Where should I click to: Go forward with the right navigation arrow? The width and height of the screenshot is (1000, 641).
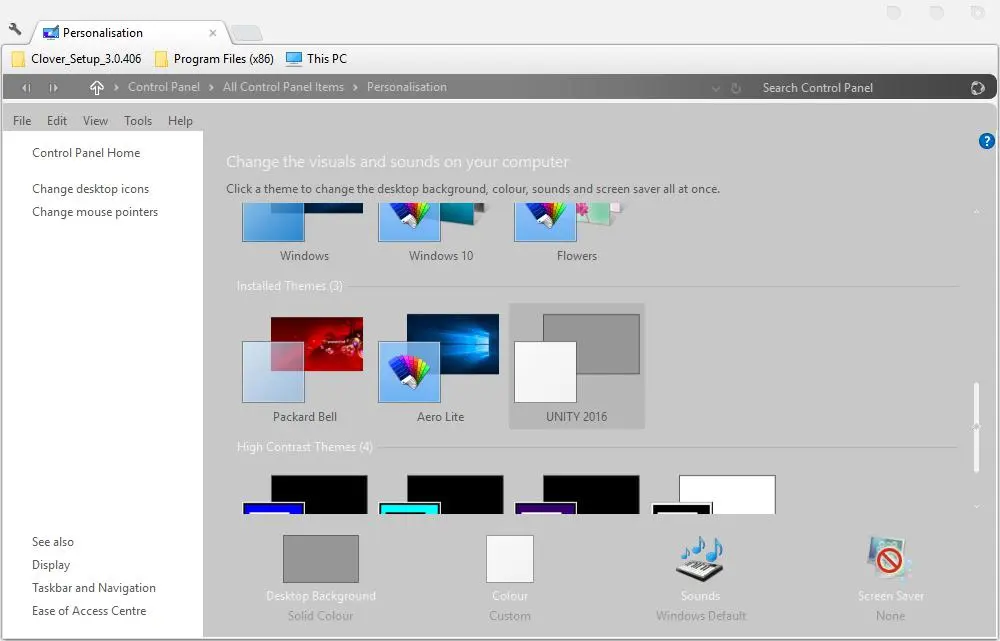(x=53, y=88)
